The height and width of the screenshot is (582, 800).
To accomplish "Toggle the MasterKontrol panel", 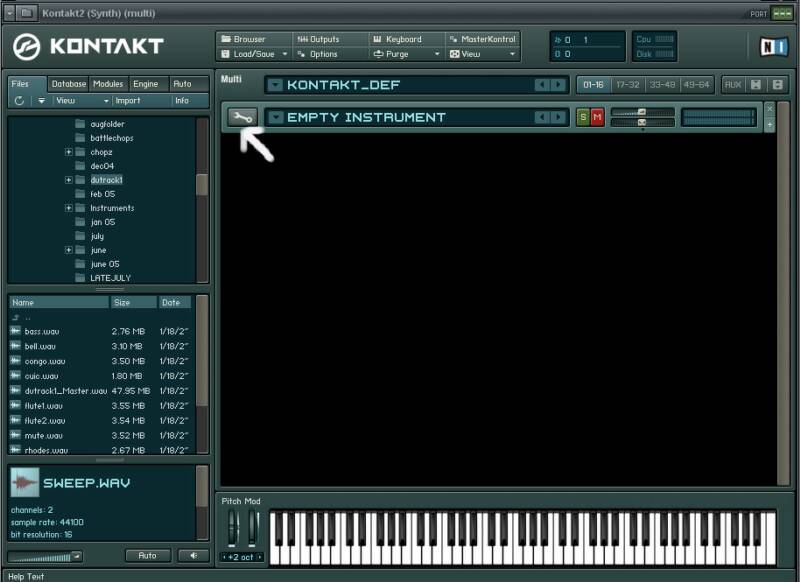I will coord(483,39).
